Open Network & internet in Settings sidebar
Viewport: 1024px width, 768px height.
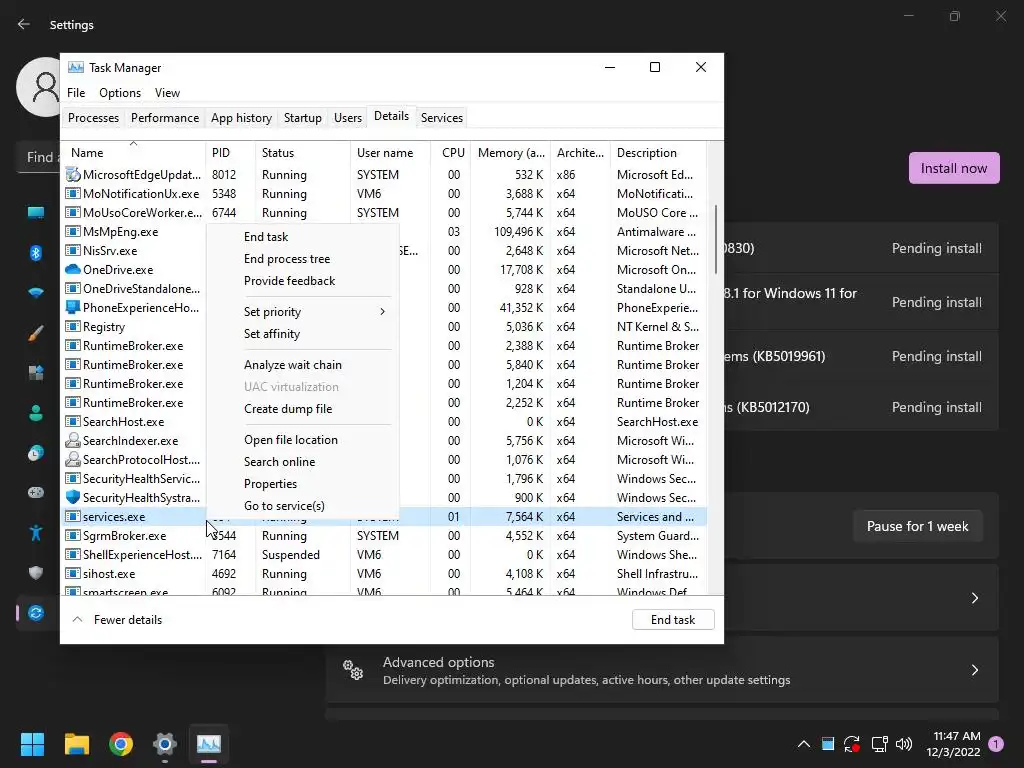(x=36, y=293)
